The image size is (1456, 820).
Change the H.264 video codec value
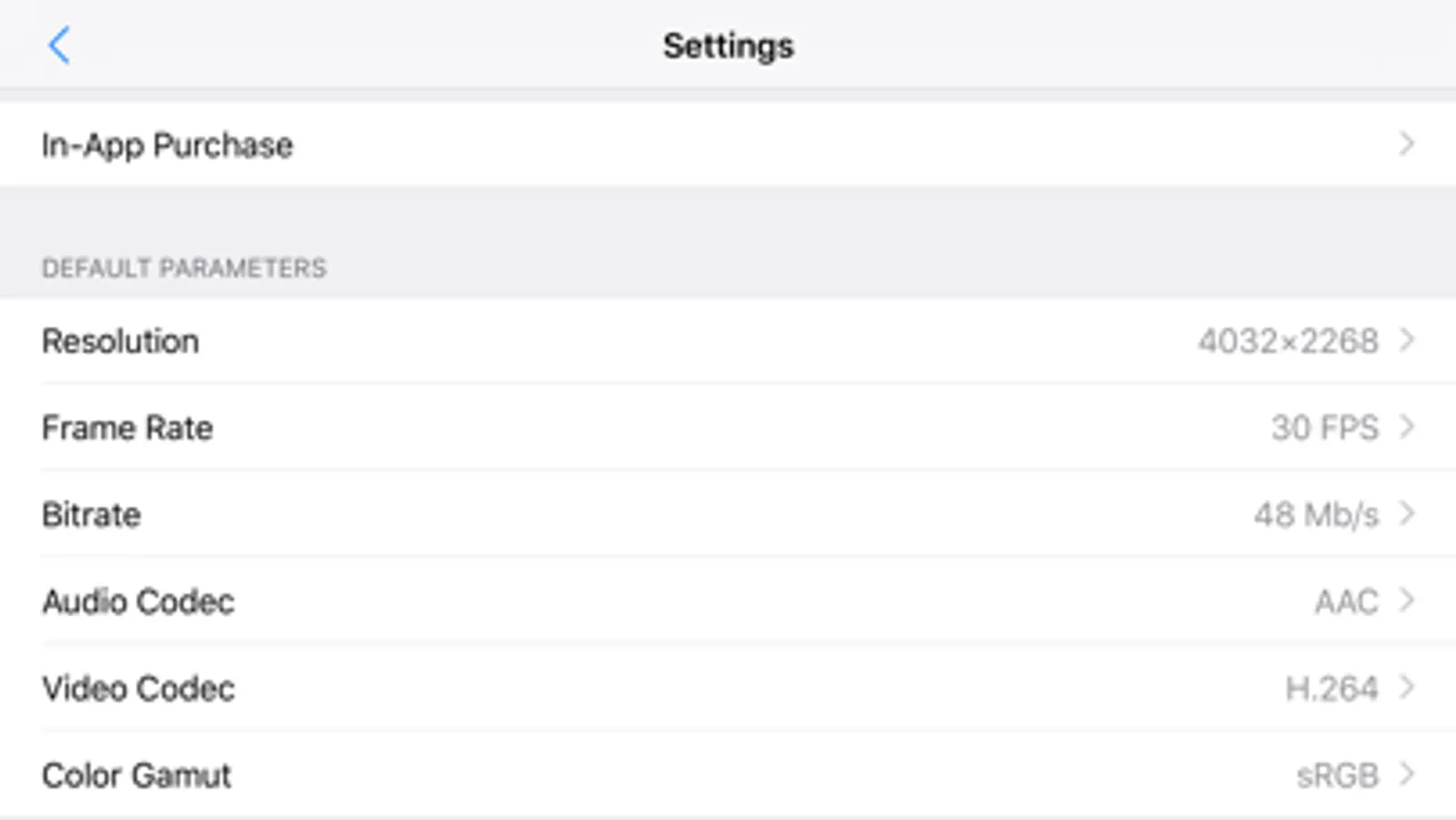tap(1332, 688)
